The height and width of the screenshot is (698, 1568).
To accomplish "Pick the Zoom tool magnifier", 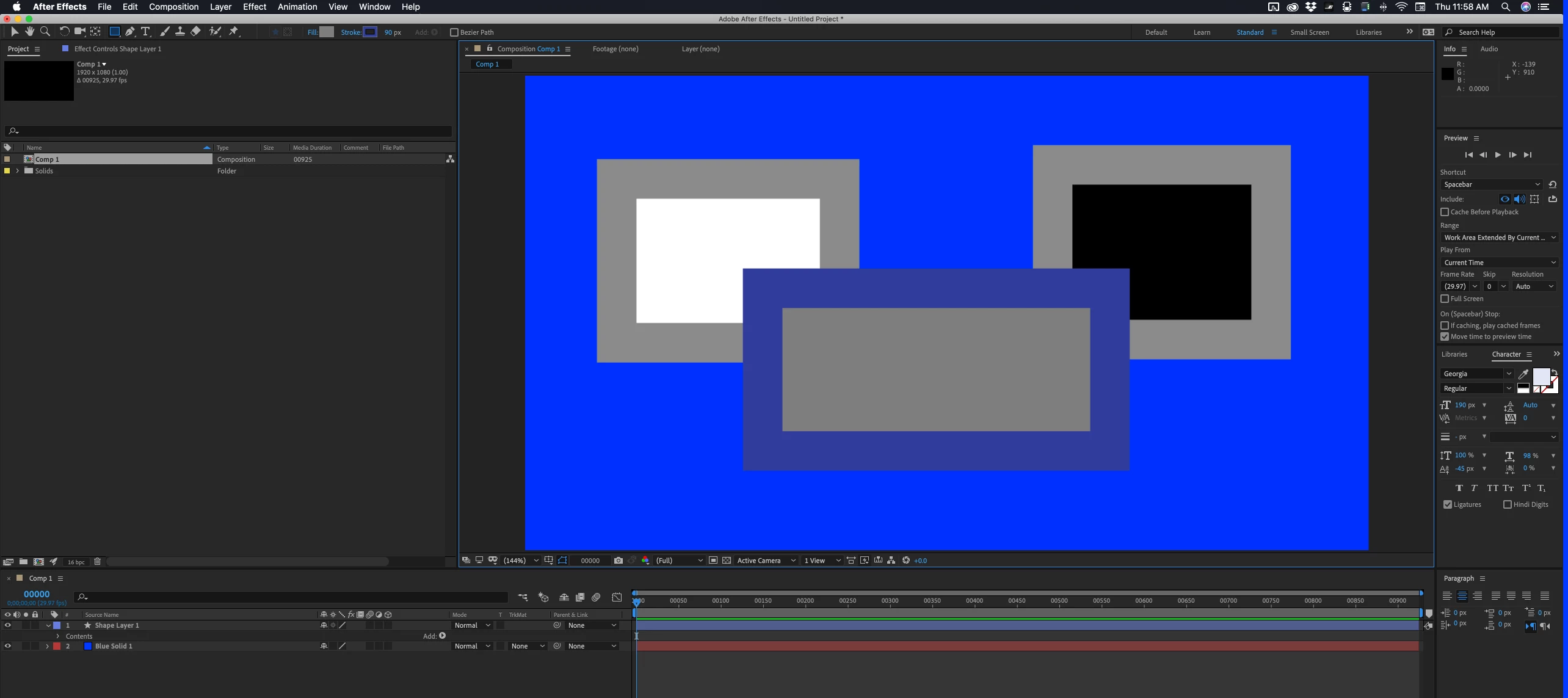I will point(45,32).
